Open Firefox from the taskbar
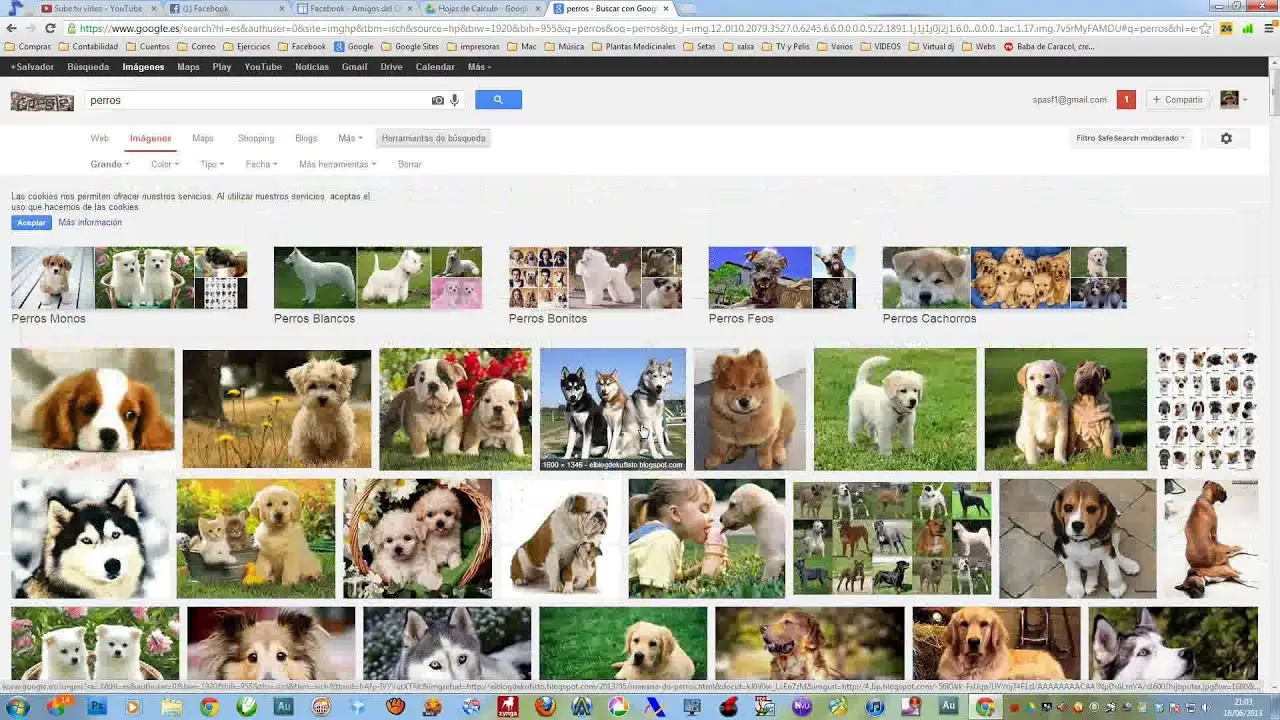1280x720 pixels. [544, 707]
